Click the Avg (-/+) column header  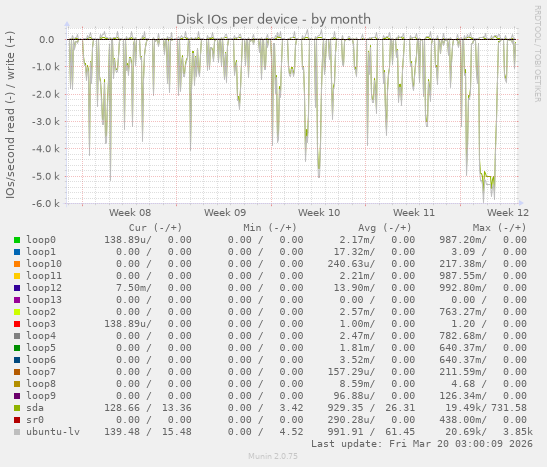[x=384, y=228]
